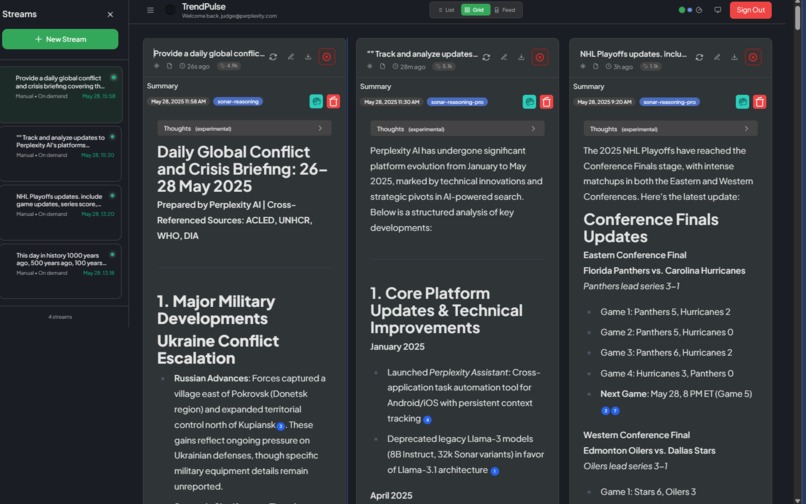This screenshot has width=806, height=504.
Task: Download the Track and analyze updates summary
Action: [x=521, y=57]
